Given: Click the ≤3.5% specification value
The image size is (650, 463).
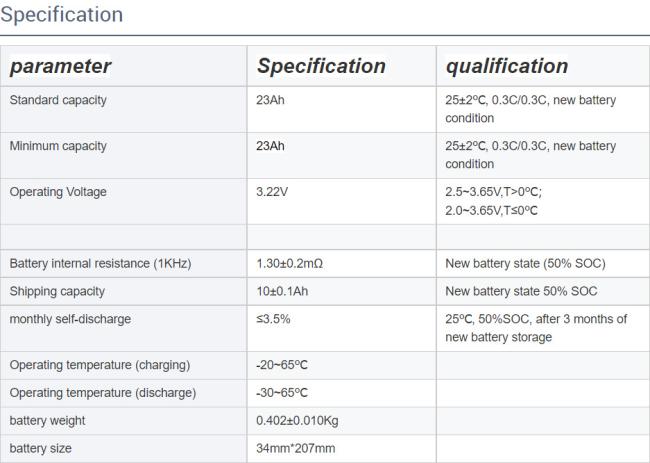Looking at the screenshot, I should tap(273, 319).
